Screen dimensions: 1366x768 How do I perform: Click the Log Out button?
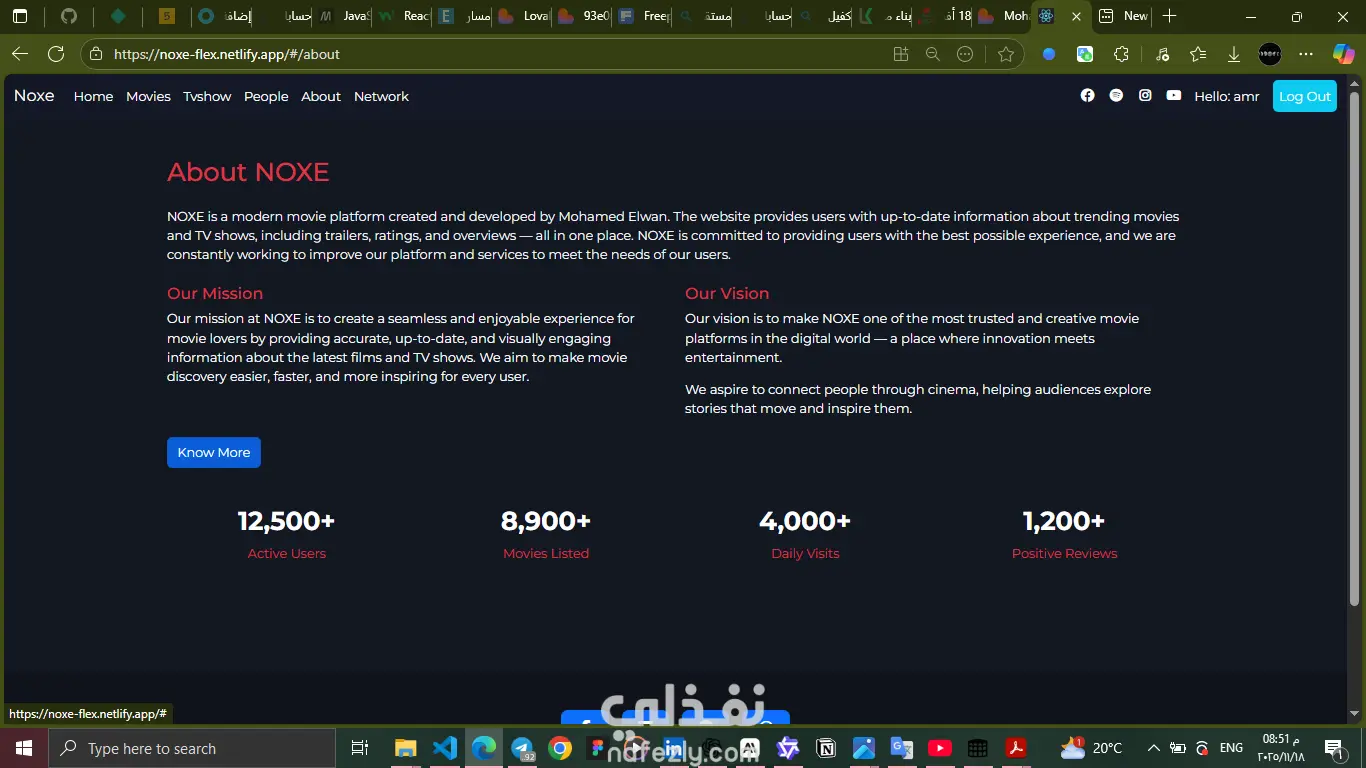coord(1305,96)
